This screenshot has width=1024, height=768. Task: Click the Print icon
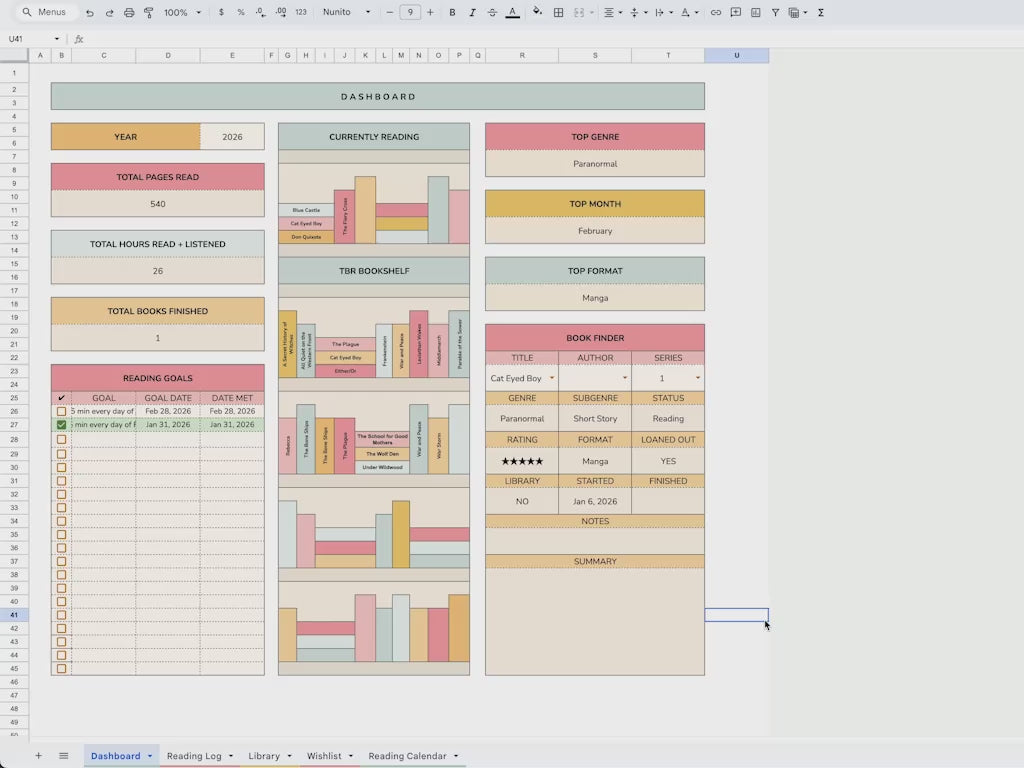click(x=129, y=13)
